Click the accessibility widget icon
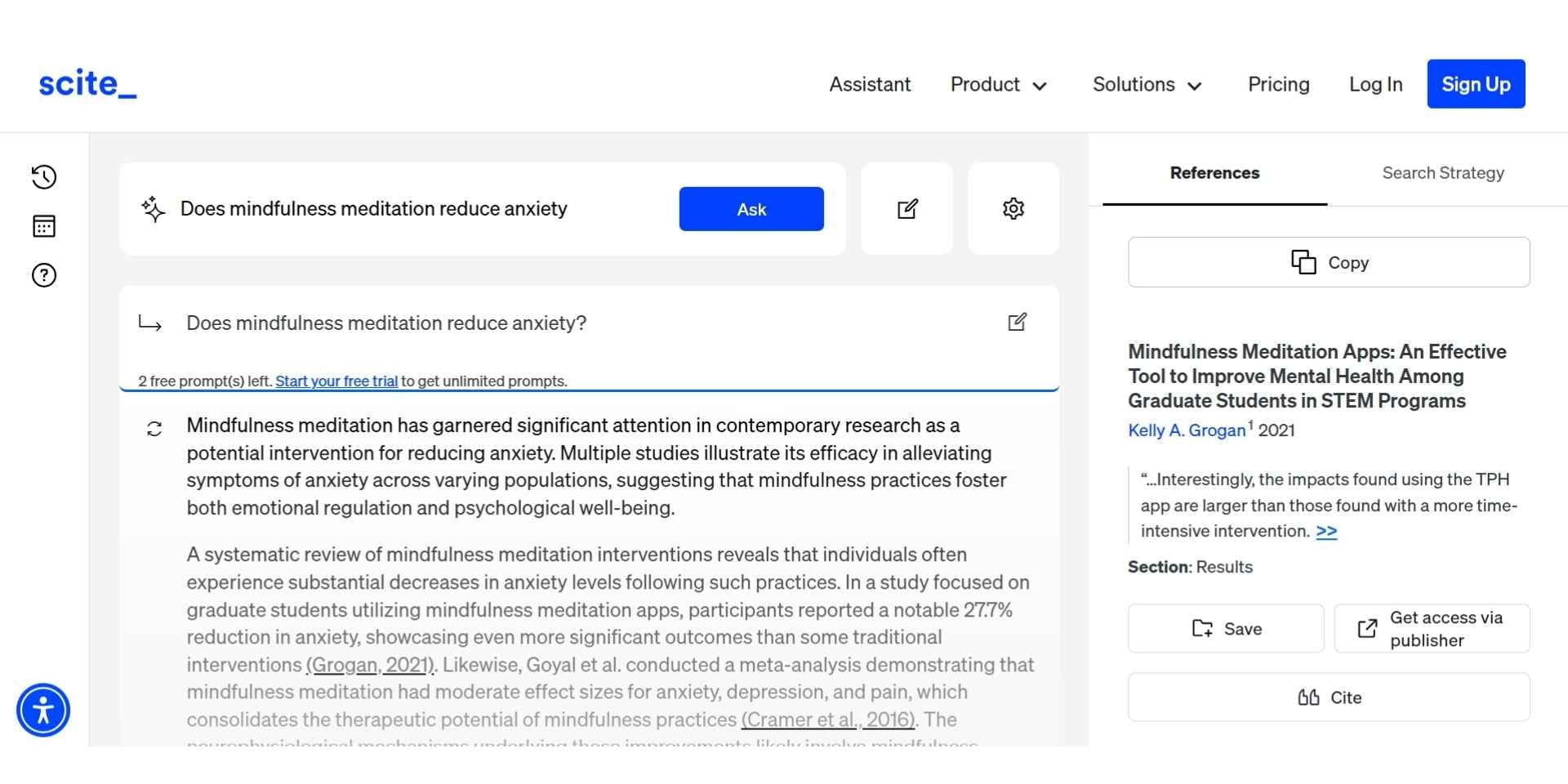The height and width of the screenshot is (784, 1568). pyautogui.click(x=43, y=710)
